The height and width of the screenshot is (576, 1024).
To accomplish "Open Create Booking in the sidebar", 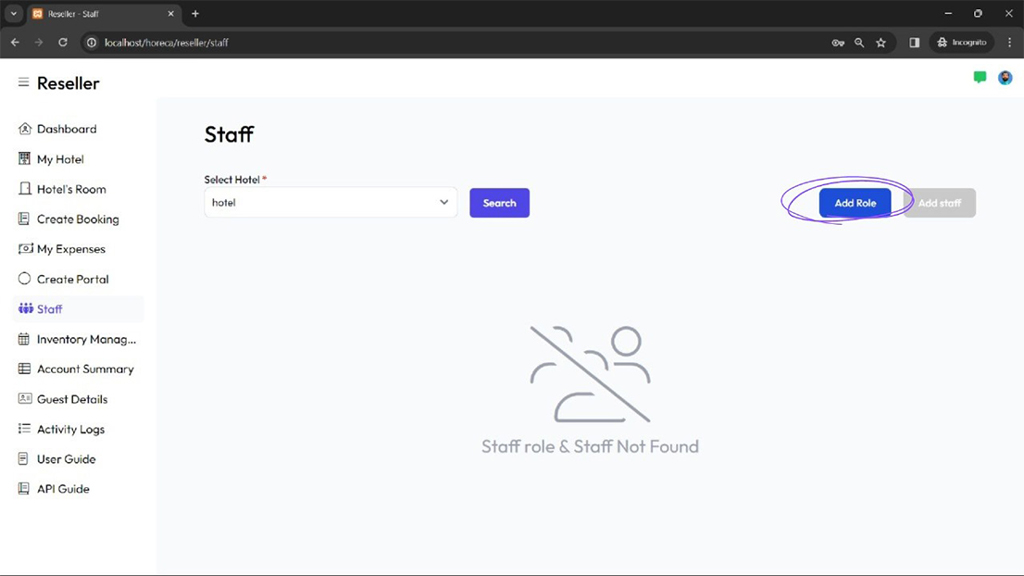I will (x=77, y=219).
